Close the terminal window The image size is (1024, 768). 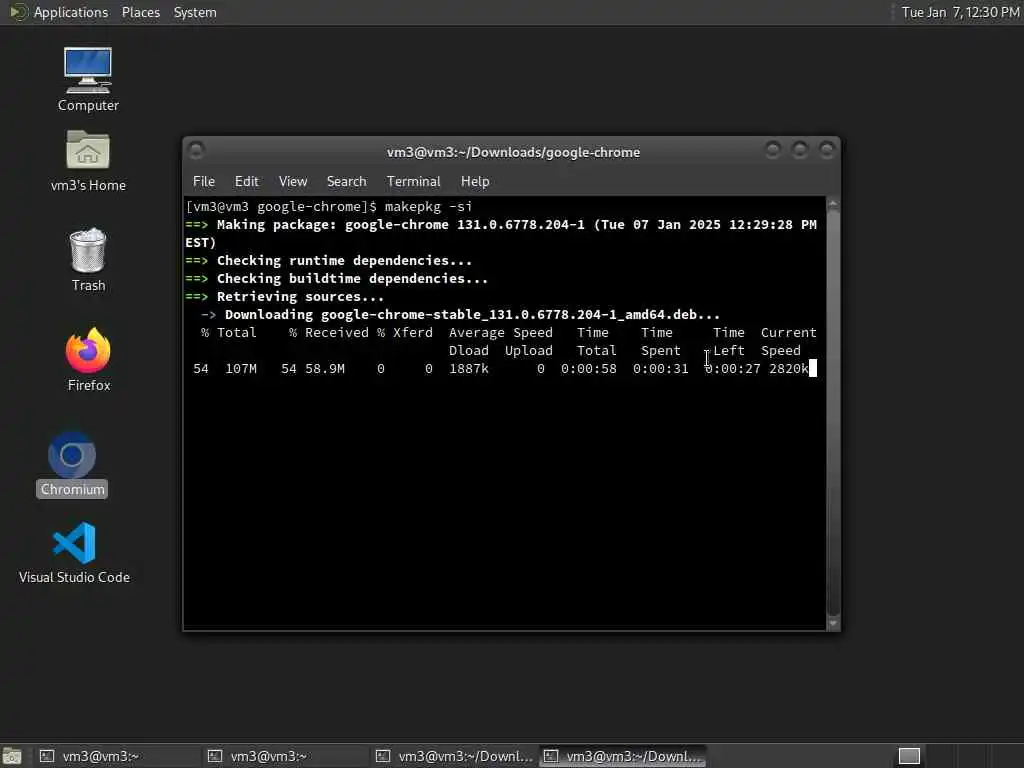pyautogui.click(x=826, y=151)
